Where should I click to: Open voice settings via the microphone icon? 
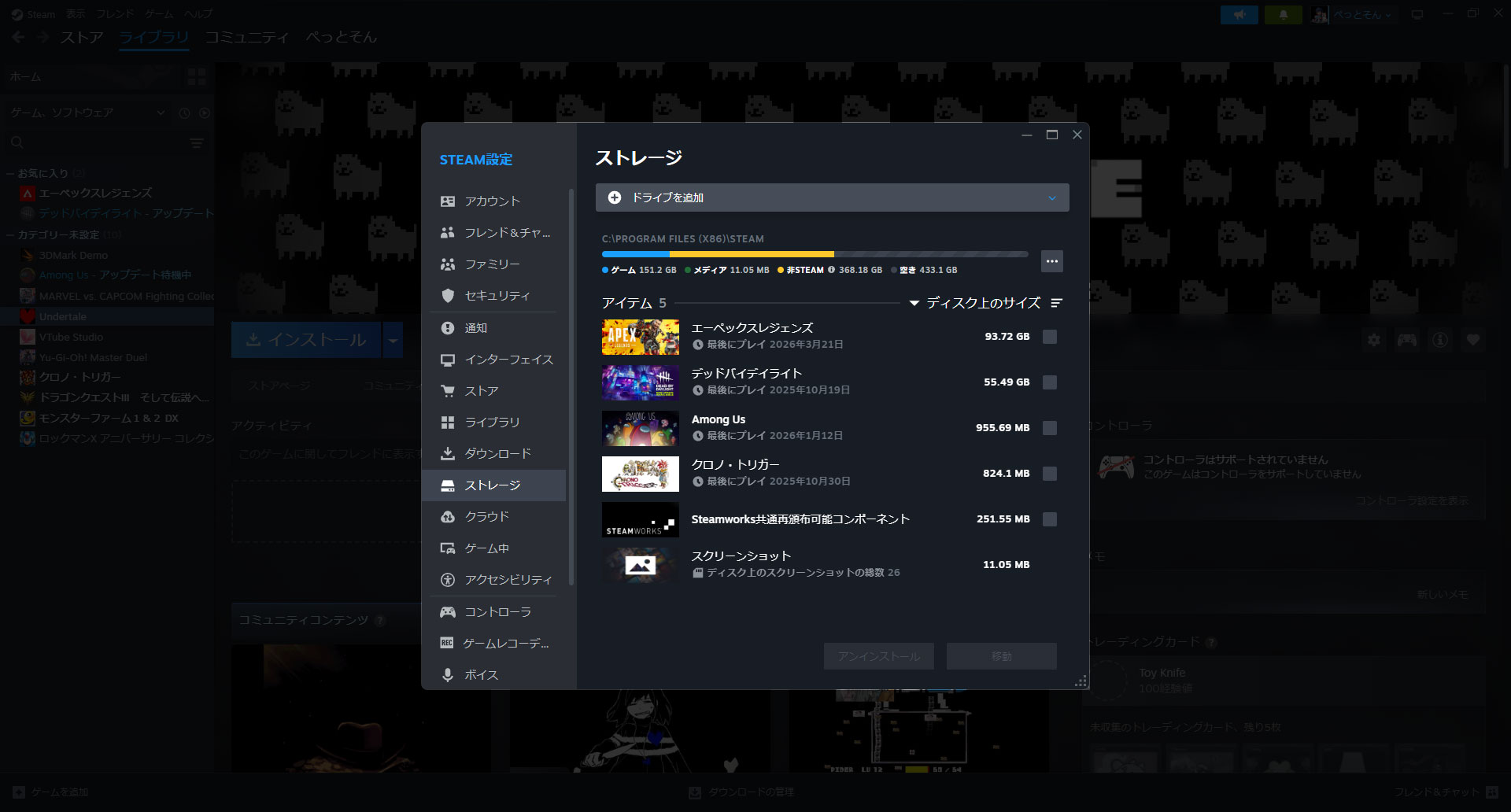coord(448,675)
